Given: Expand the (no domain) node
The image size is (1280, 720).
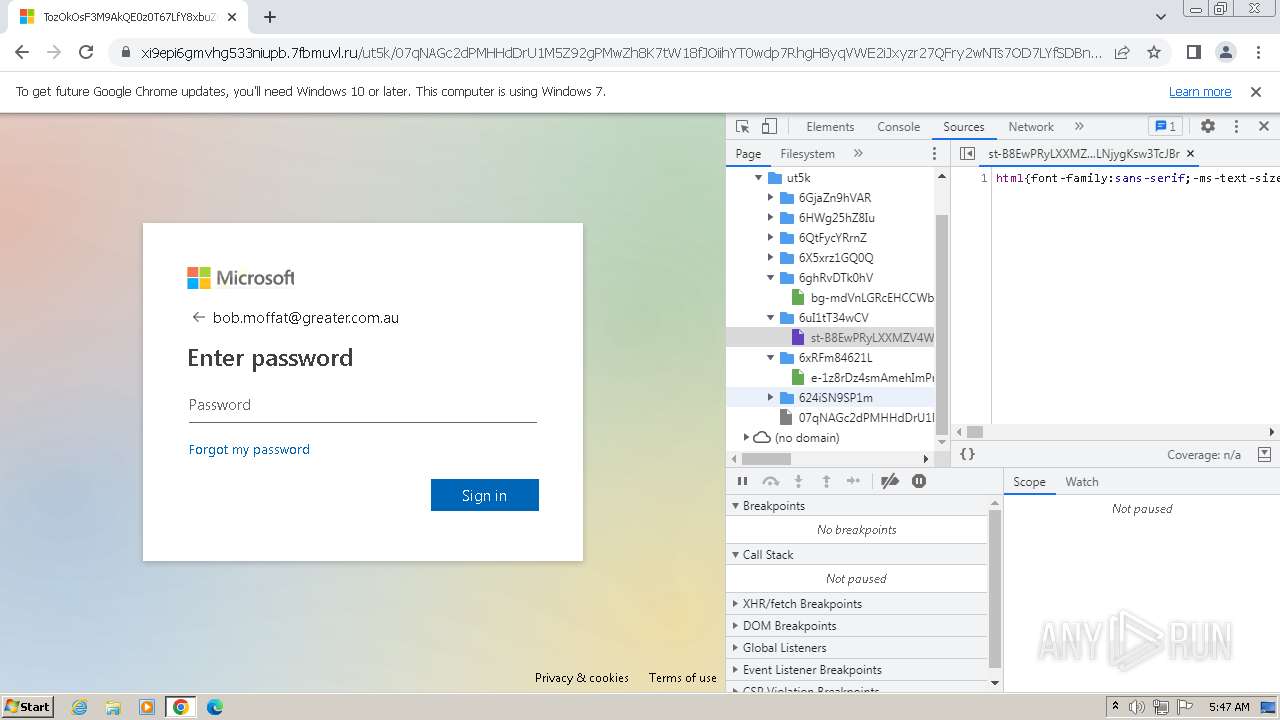Looking at the screenshot, I should pyautogui.click(x=746, y=438).
